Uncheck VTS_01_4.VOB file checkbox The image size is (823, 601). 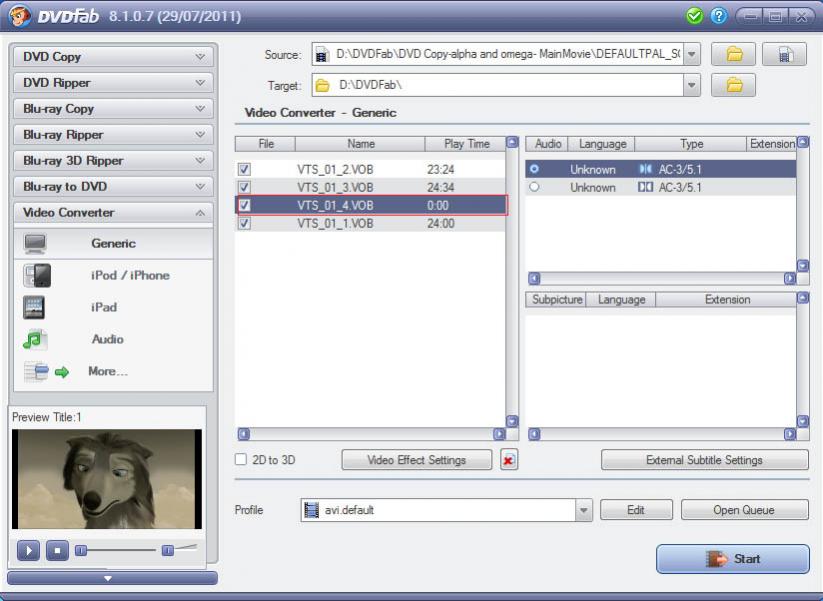[244, 205]
